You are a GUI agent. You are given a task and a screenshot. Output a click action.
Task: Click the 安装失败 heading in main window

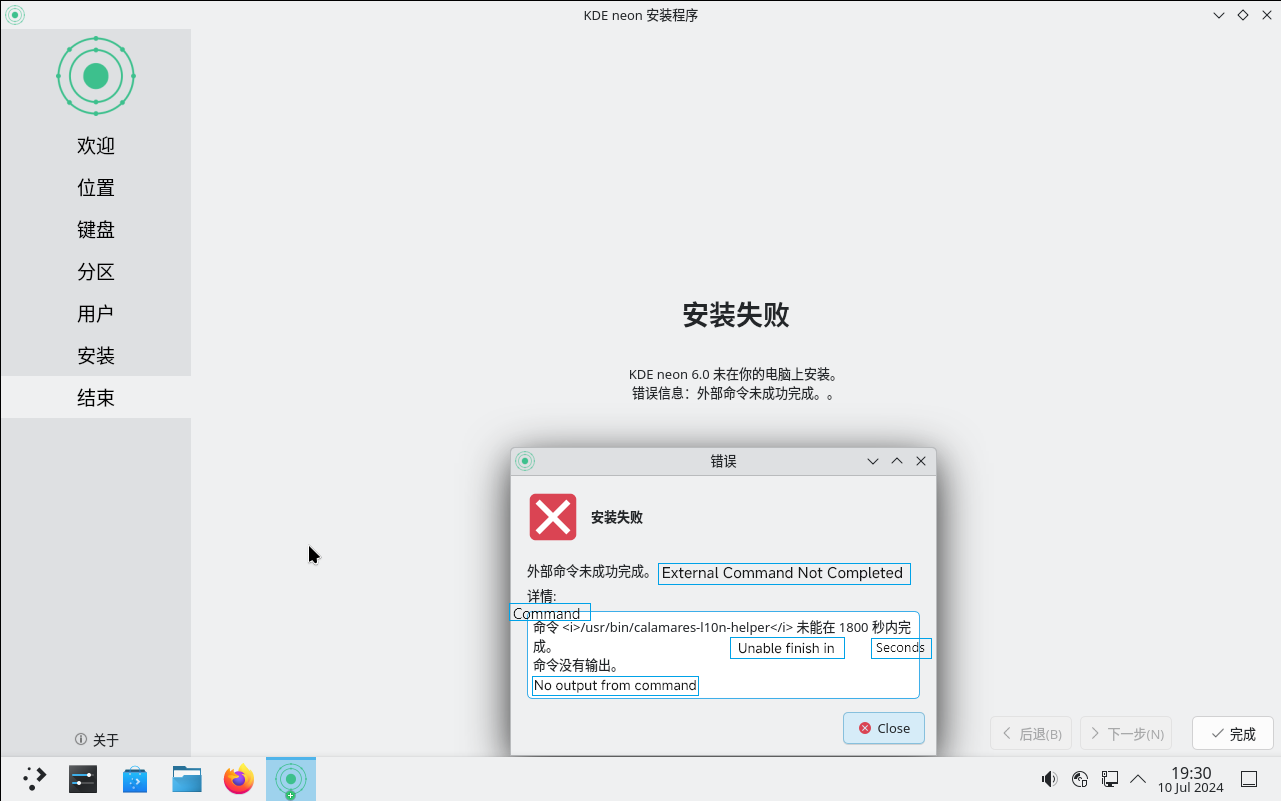[736, 316]
